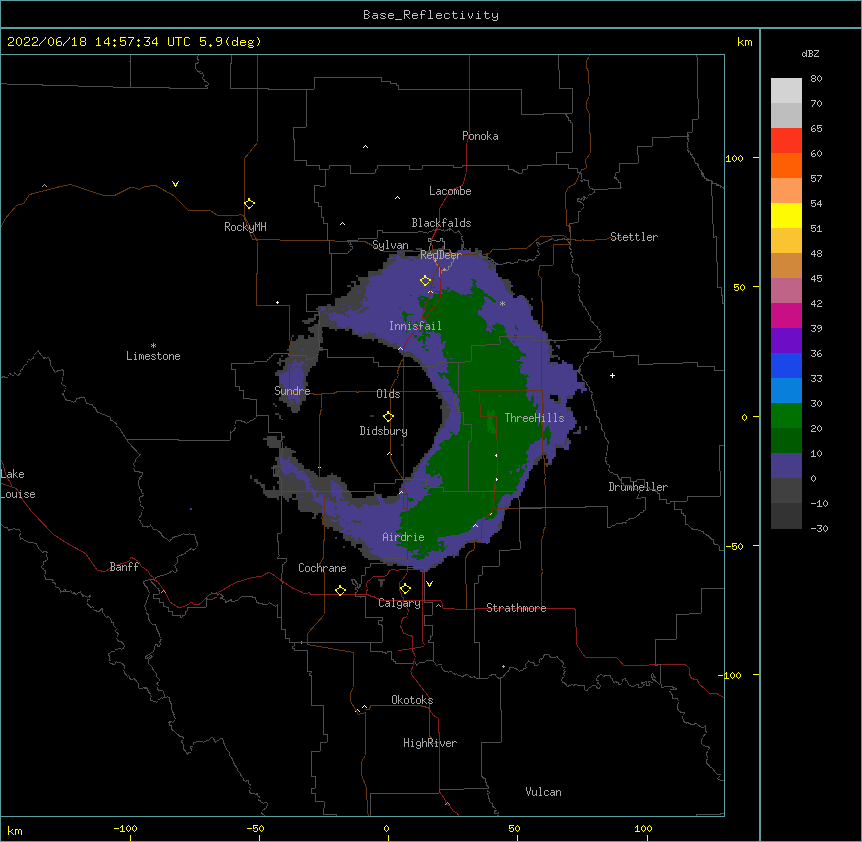Click the Airdrie city label

[403, 537]
